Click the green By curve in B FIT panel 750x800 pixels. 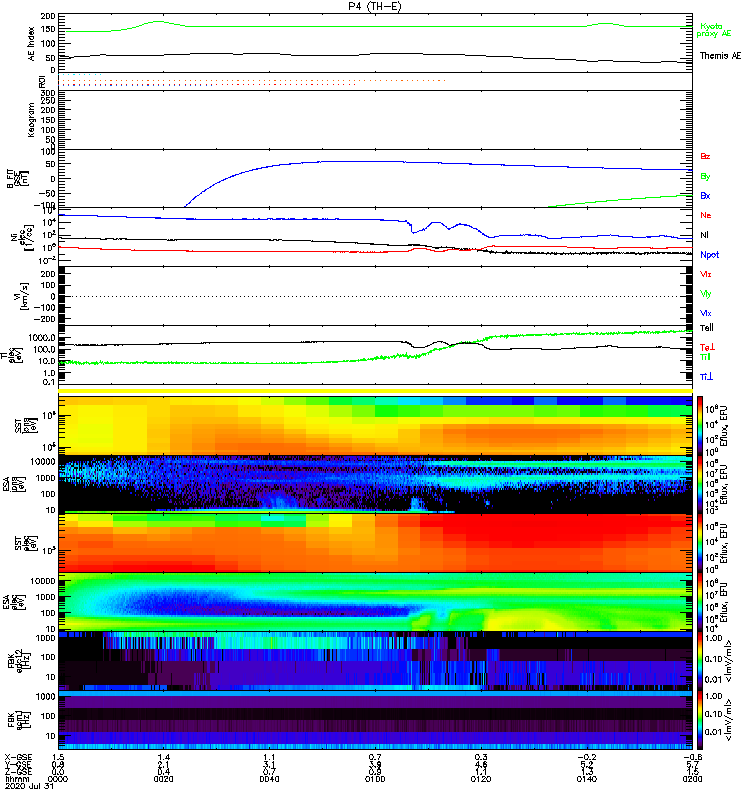[620, 201]
